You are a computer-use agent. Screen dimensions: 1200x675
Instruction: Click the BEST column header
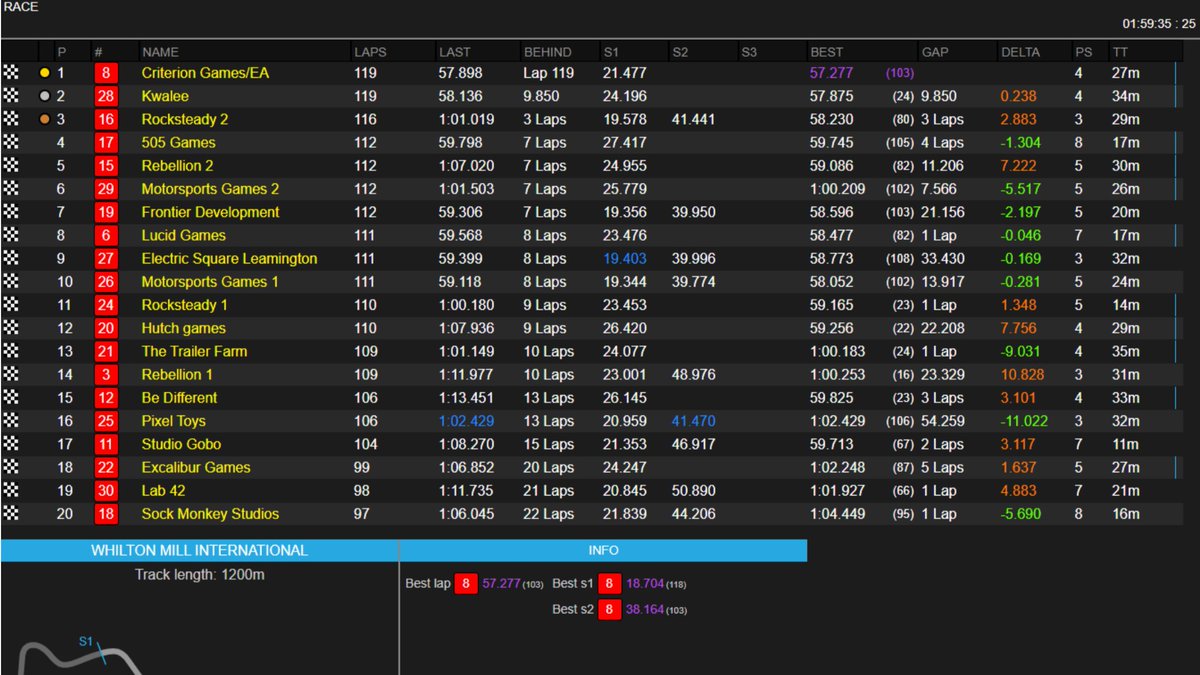pyautogui.click(x=827, y=52)
